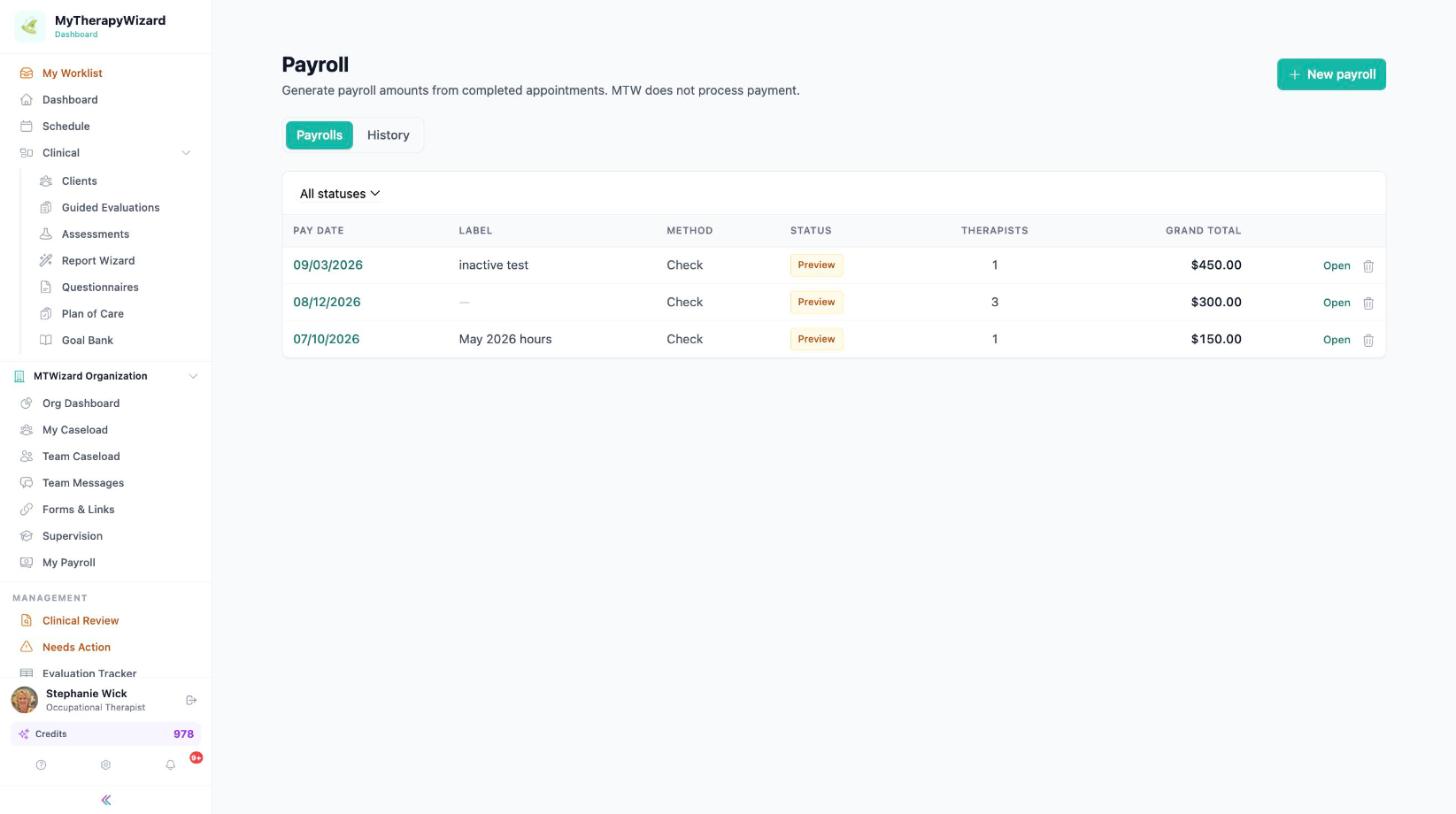The image size is (1456, 814).
Task: Open the inactive test payroll
Action: 1336,266
